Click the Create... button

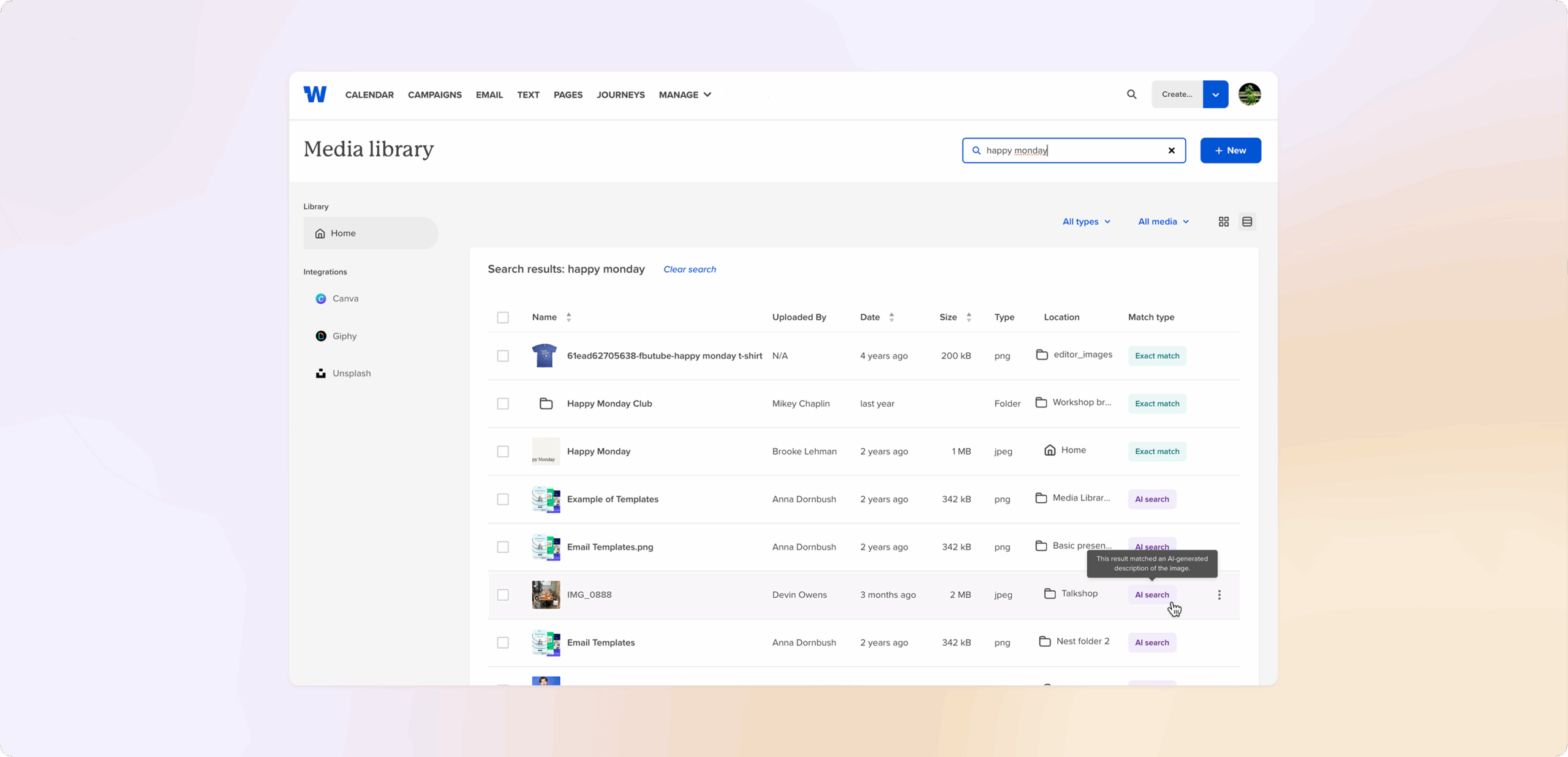coord(1177,94)
